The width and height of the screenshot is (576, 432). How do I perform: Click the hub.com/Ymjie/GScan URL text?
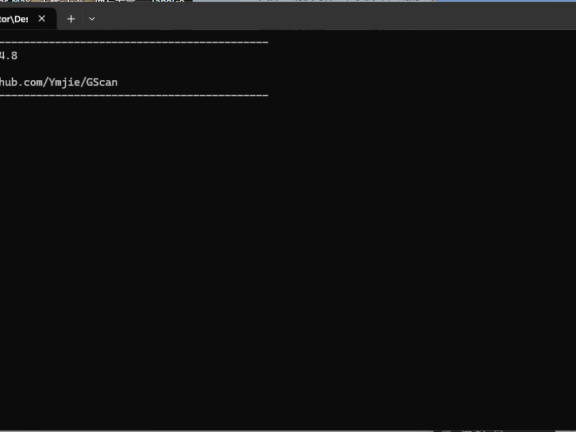[59, 82]
